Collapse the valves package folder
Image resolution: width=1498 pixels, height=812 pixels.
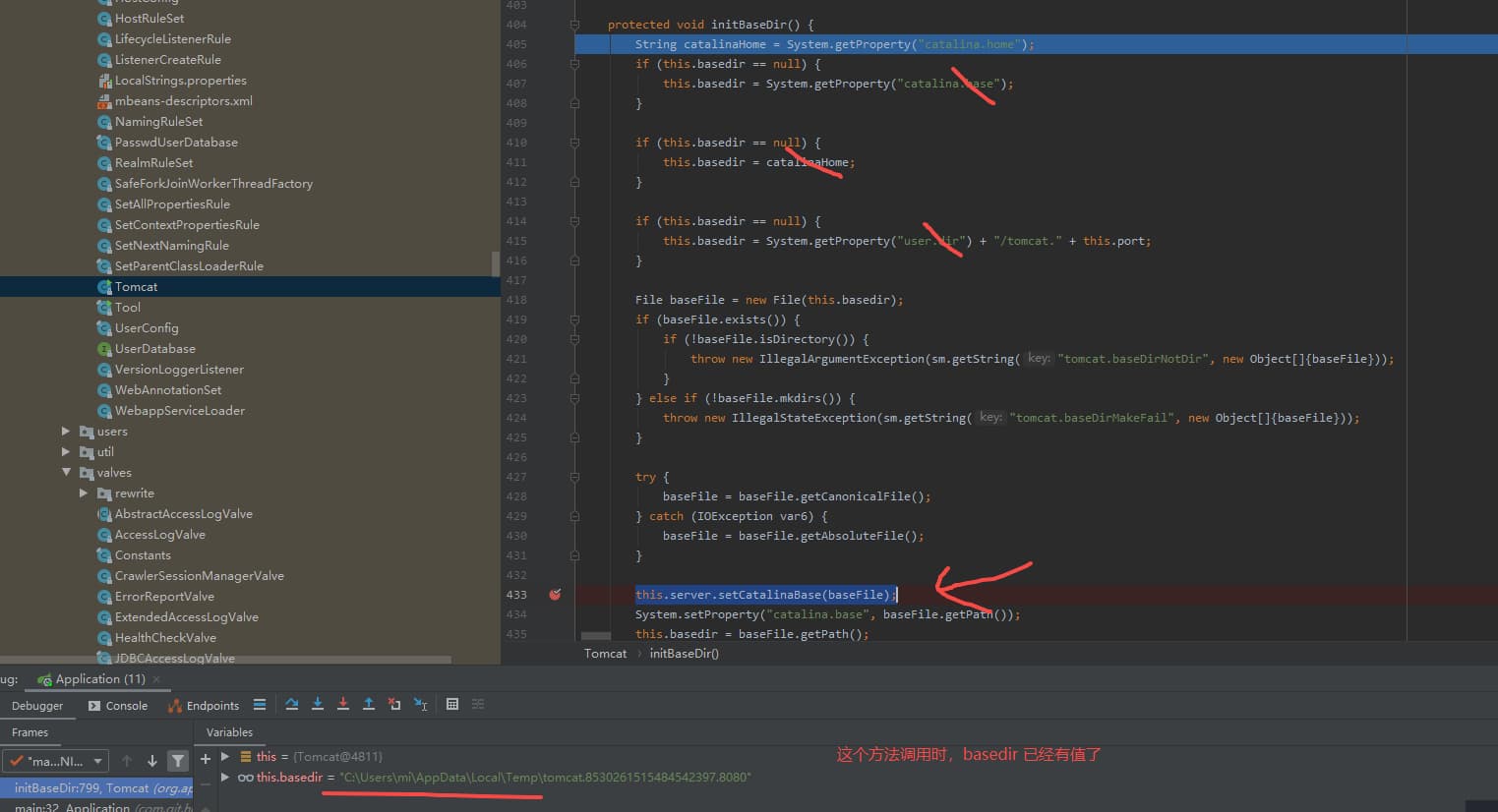(66, 473)
